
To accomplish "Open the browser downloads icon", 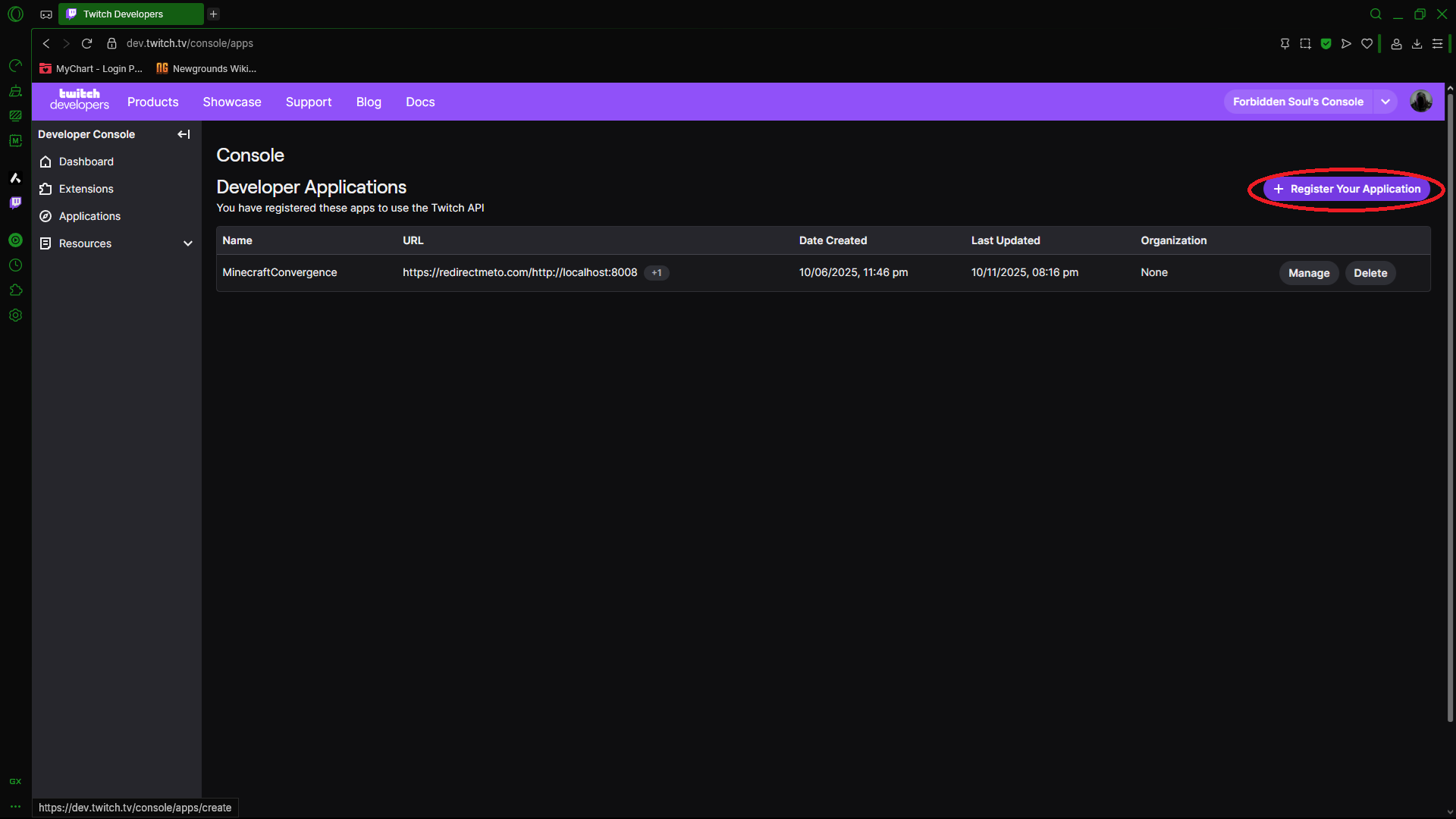I will pyautogui.click(x=1417, y=44).
